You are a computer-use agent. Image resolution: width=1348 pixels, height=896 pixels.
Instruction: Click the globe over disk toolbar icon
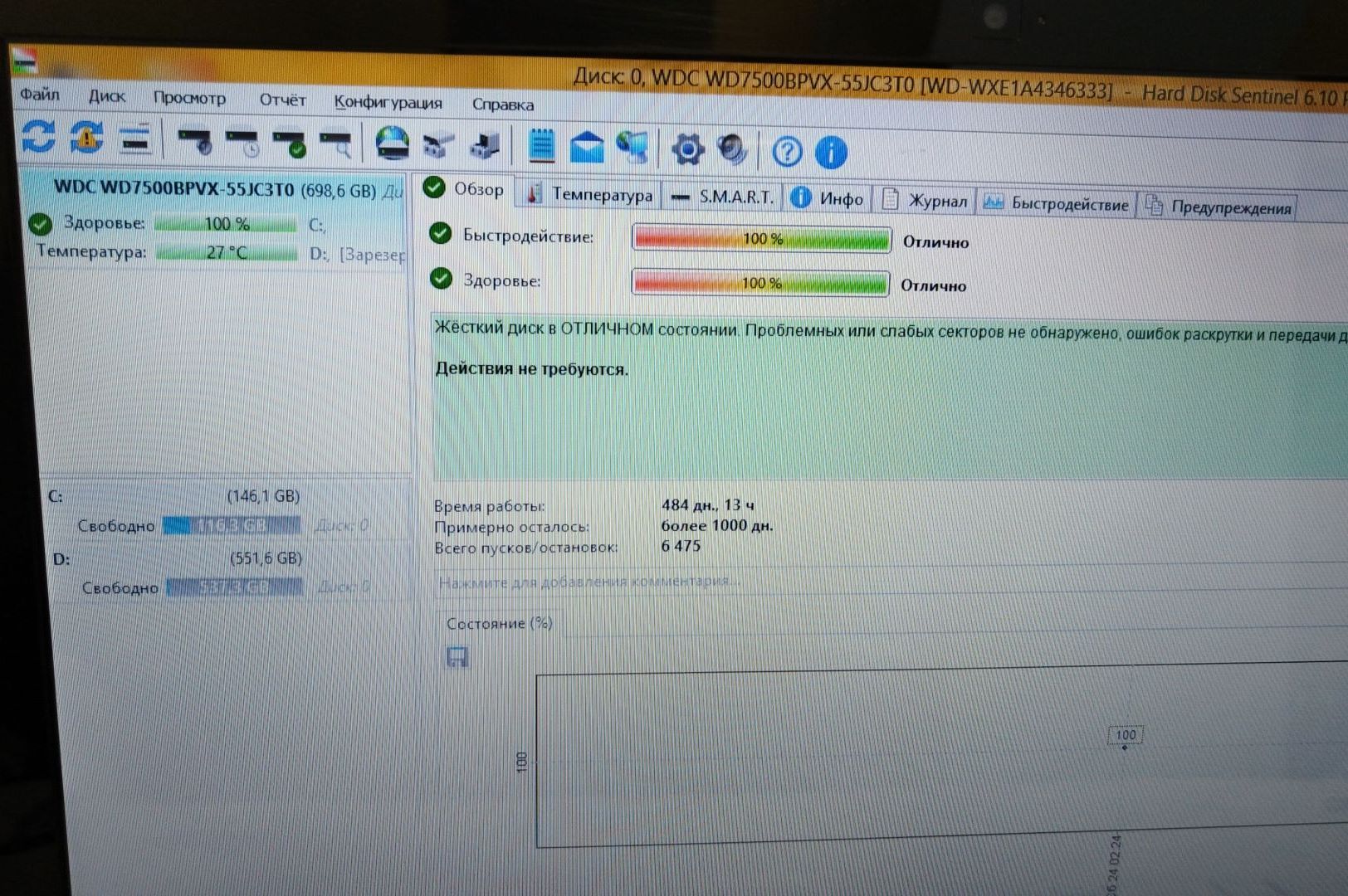(392, 144)
